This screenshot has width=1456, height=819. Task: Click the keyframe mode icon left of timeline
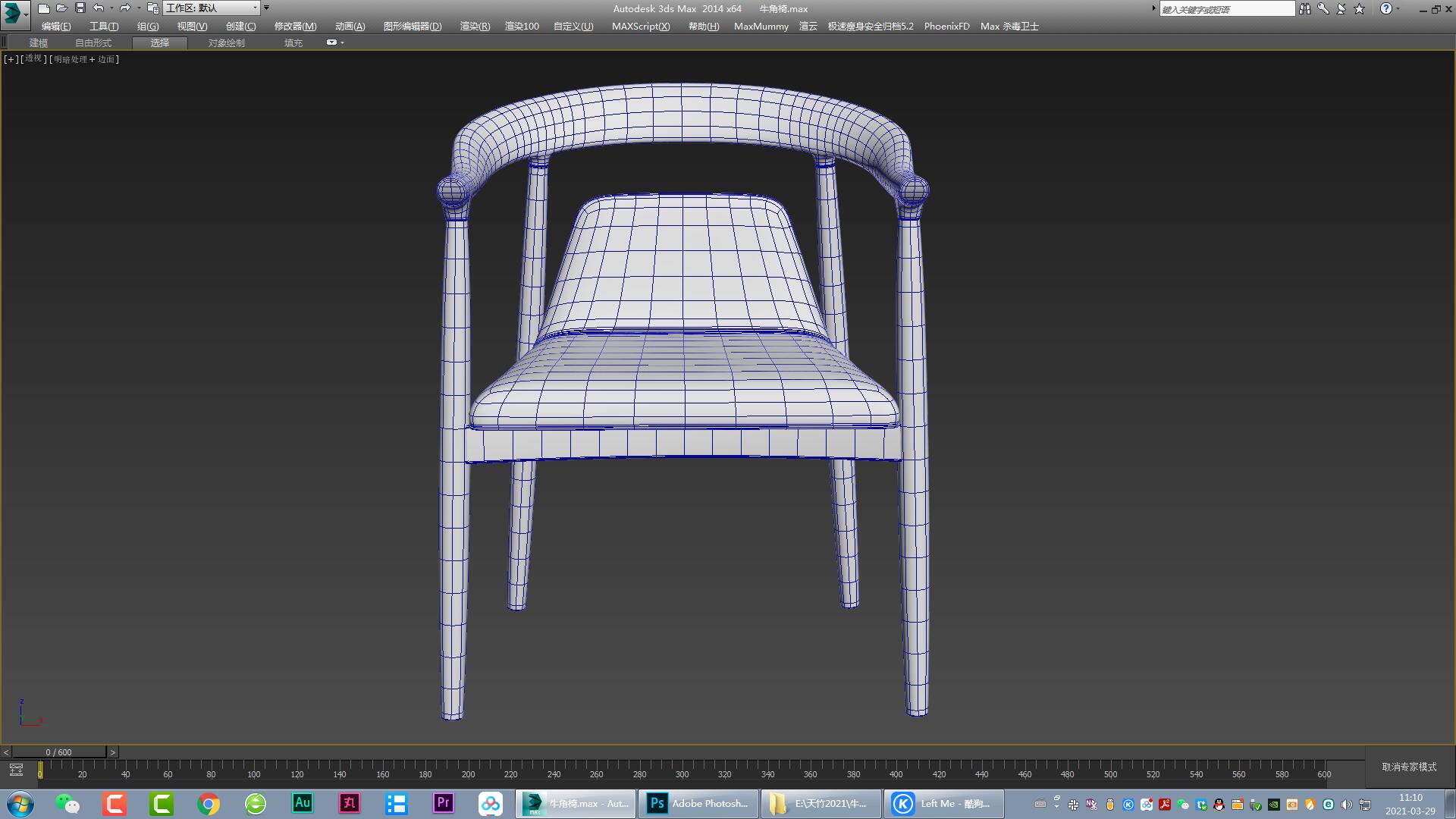[x=16, y=769]
